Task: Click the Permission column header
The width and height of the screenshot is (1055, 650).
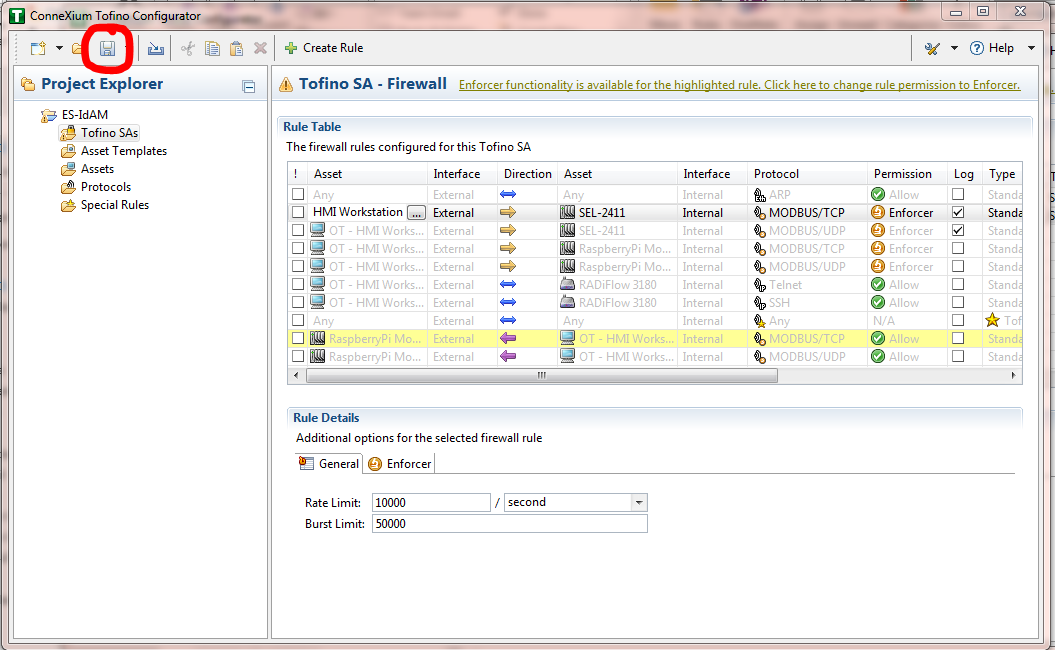Action: tap(908, 174)
